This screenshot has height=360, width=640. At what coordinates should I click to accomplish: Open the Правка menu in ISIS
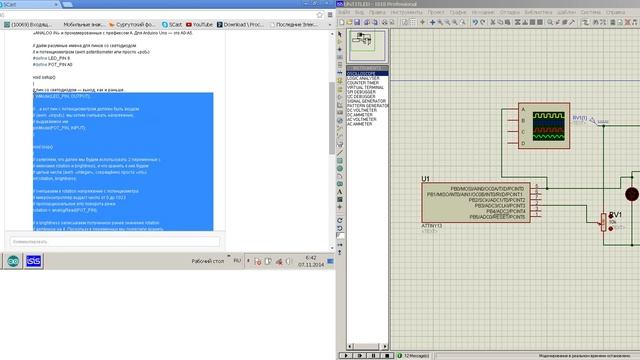pyautogui.click(x=377, y=12)
